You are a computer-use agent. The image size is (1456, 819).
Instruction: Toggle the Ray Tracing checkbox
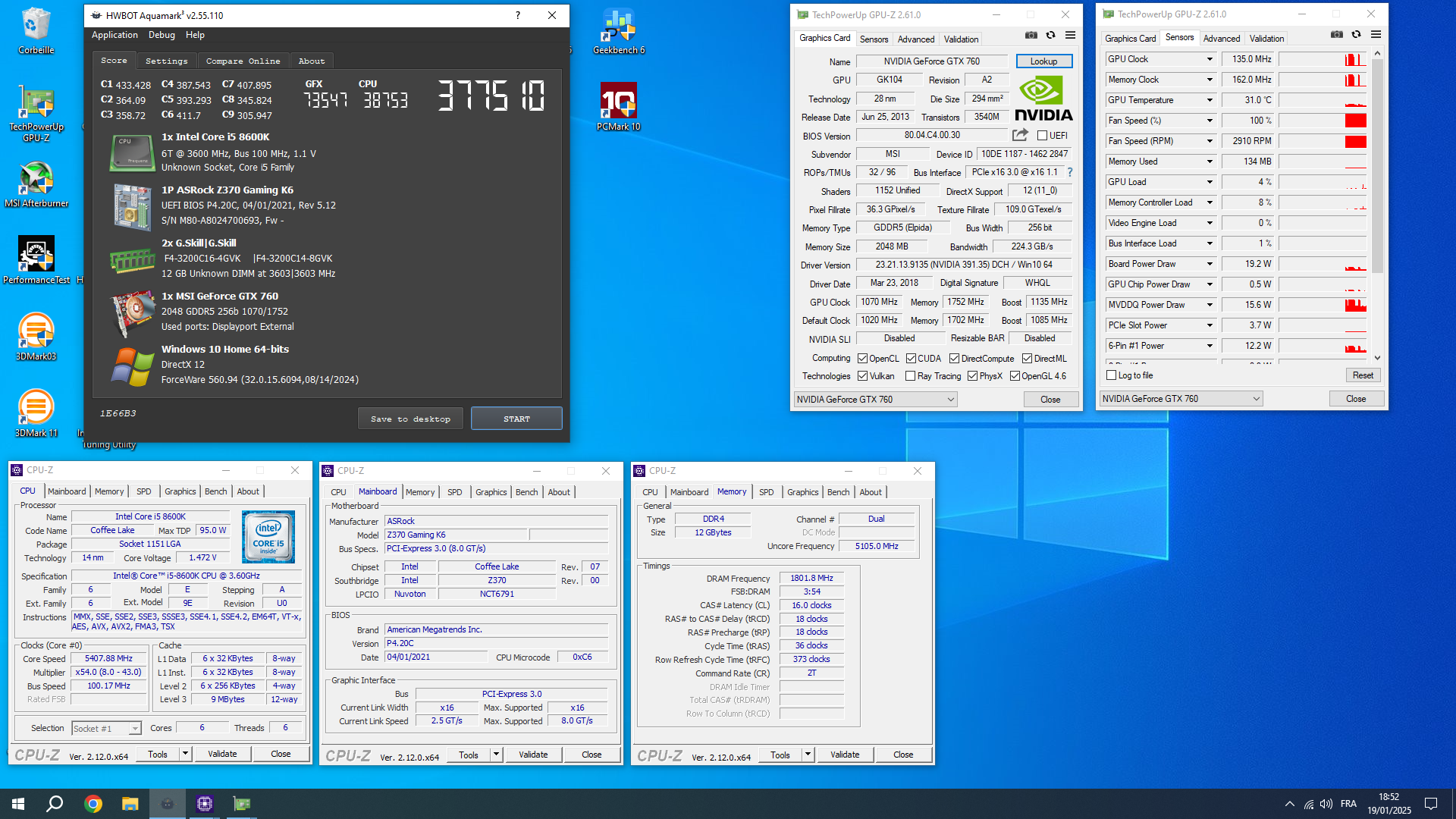pyautogui.click(x=911, y=376)
